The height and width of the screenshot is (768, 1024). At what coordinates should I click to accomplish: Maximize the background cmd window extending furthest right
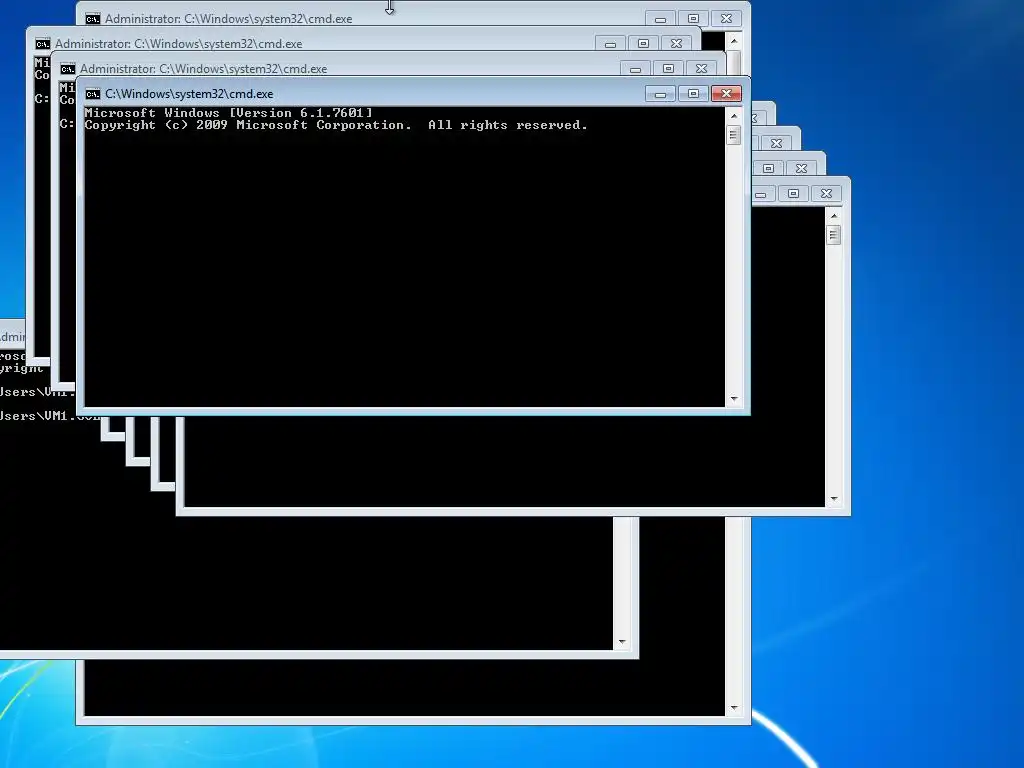(x=793, y=194)
